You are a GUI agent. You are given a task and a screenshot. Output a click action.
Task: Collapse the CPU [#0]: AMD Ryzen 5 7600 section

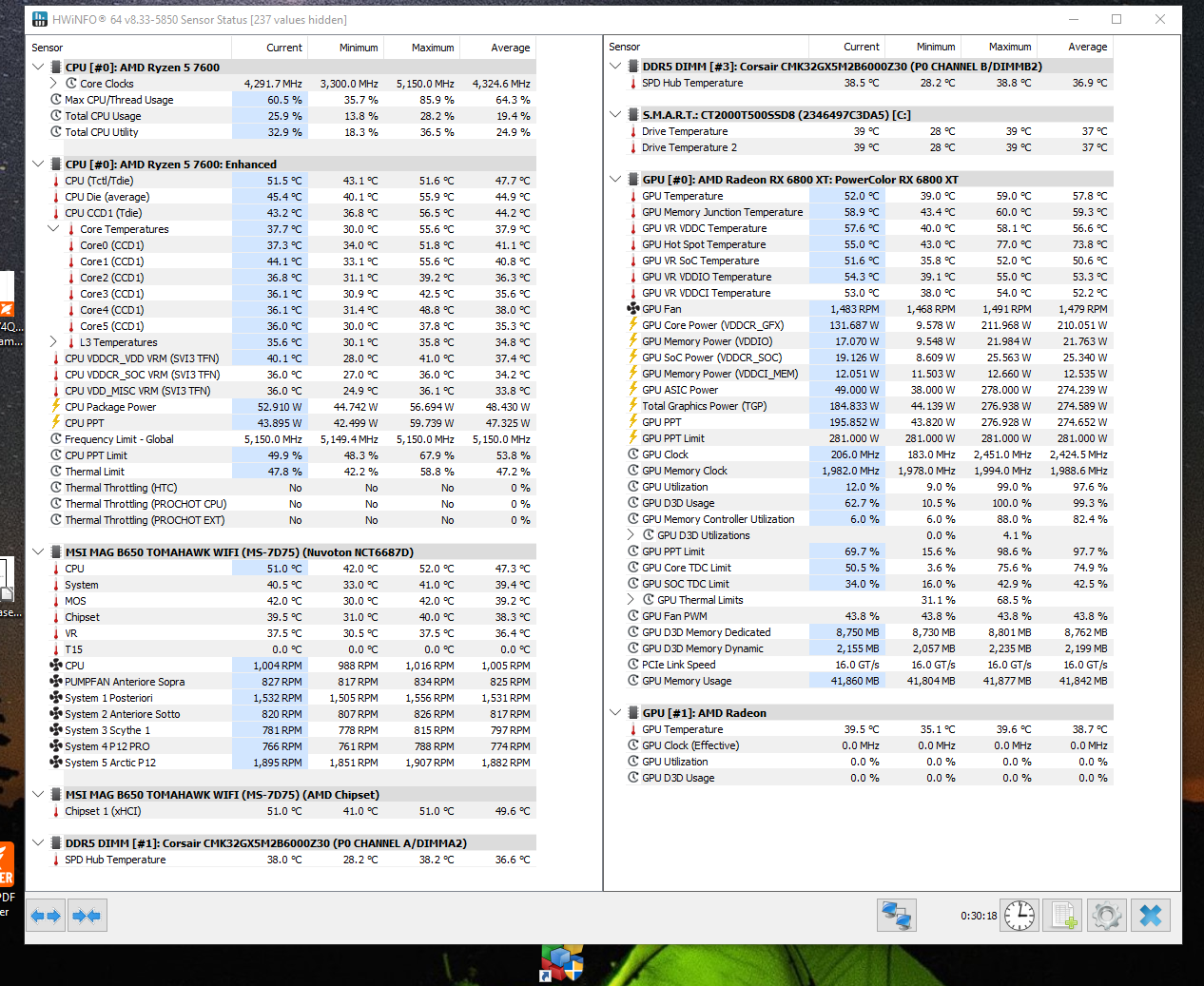coord(38,68)
